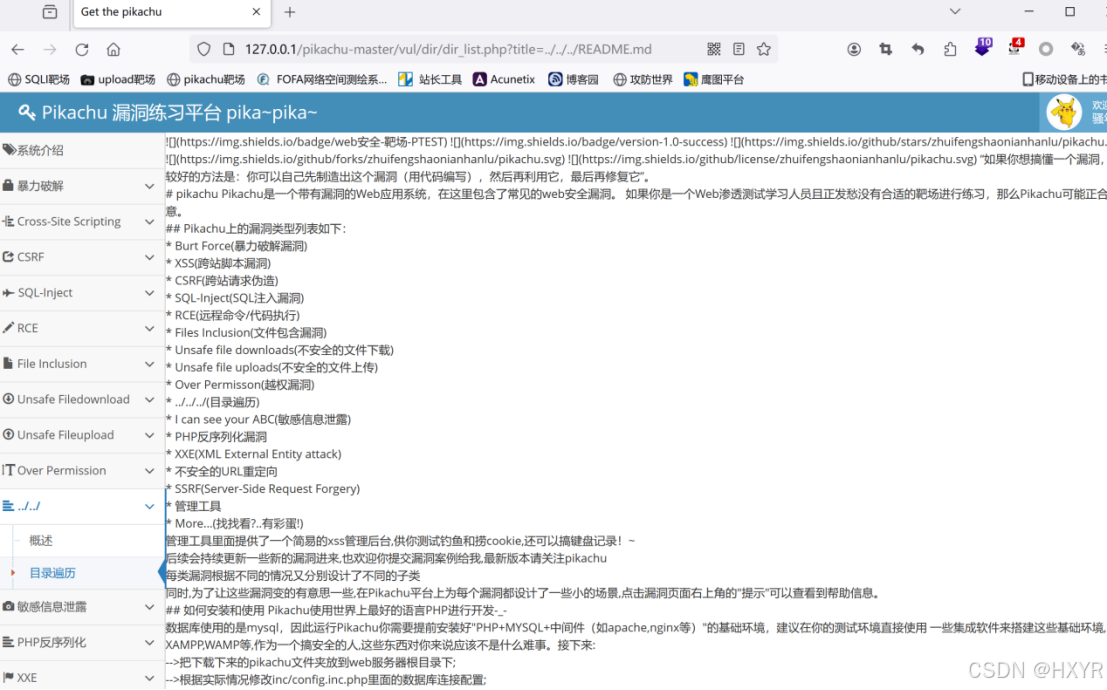Open the account profile icon

coord(854,49)
